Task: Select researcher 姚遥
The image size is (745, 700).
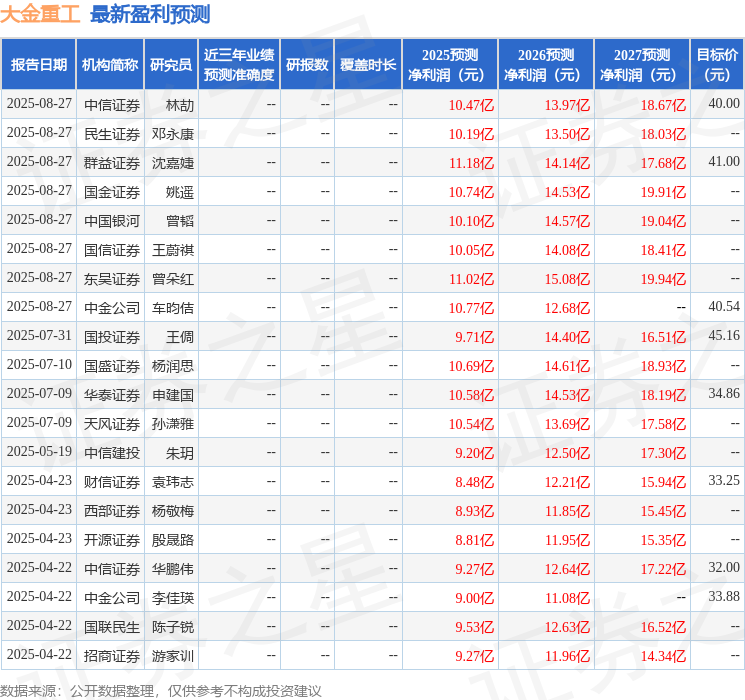Action: pos(180,192)
